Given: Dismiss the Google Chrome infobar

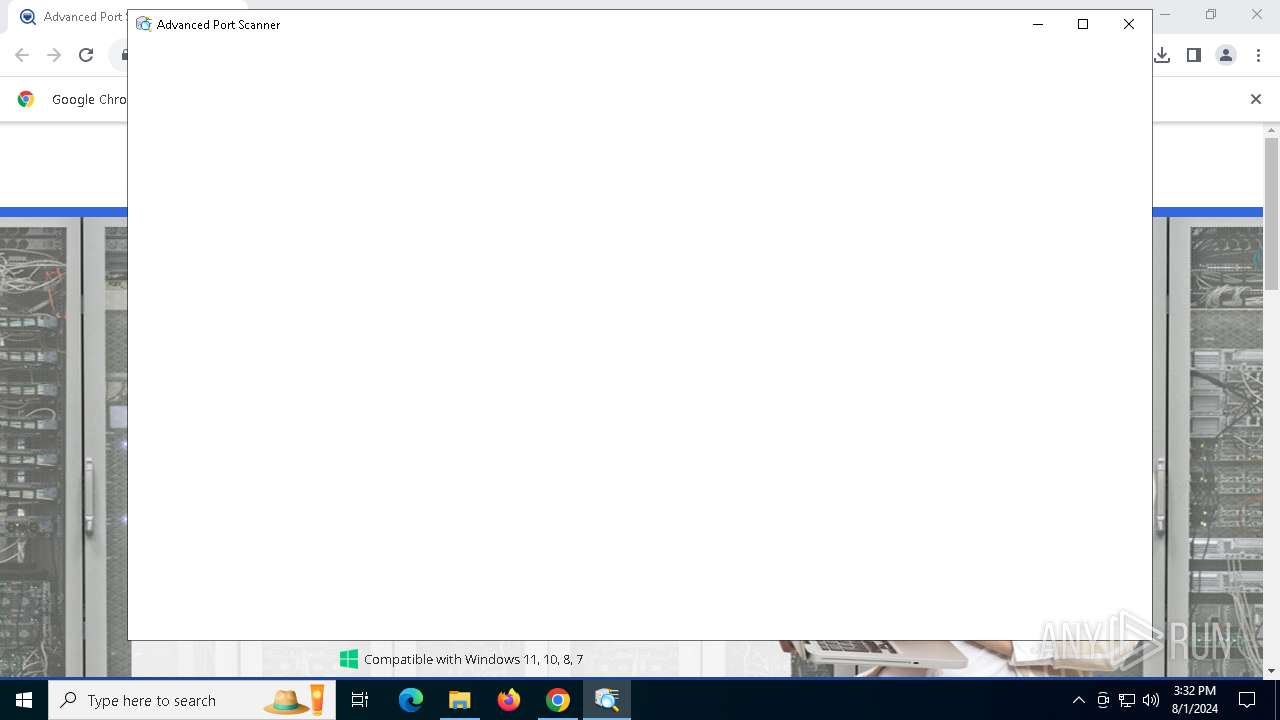Looking at the screenshot, I should [1256, 99].
